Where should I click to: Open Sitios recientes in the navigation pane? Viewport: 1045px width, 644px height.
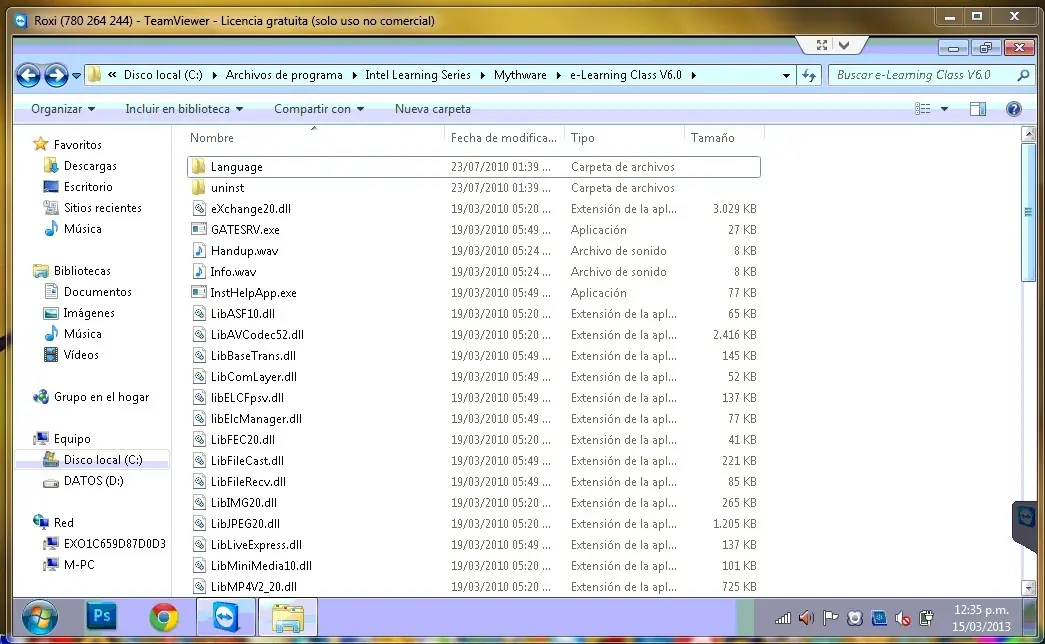click(103, 207)
